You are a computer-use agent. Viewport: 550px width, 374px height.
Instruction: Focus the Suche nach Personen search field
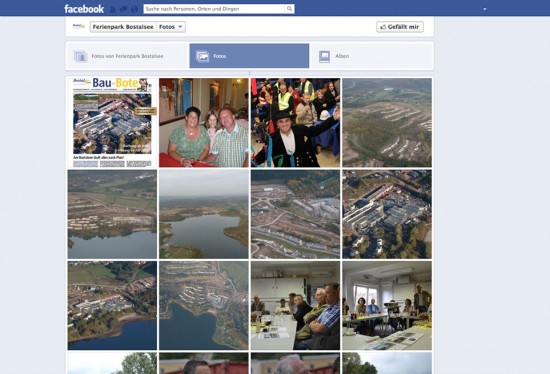[x=215, y=9]
